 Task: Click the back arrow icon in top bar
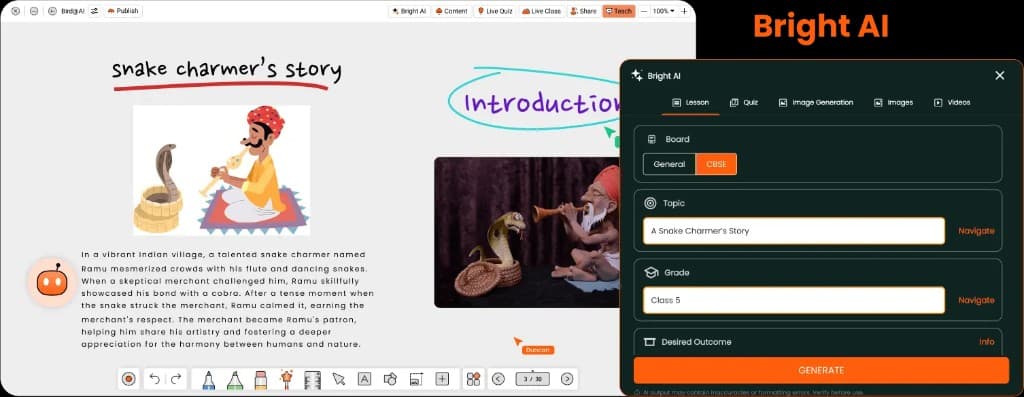53,11
